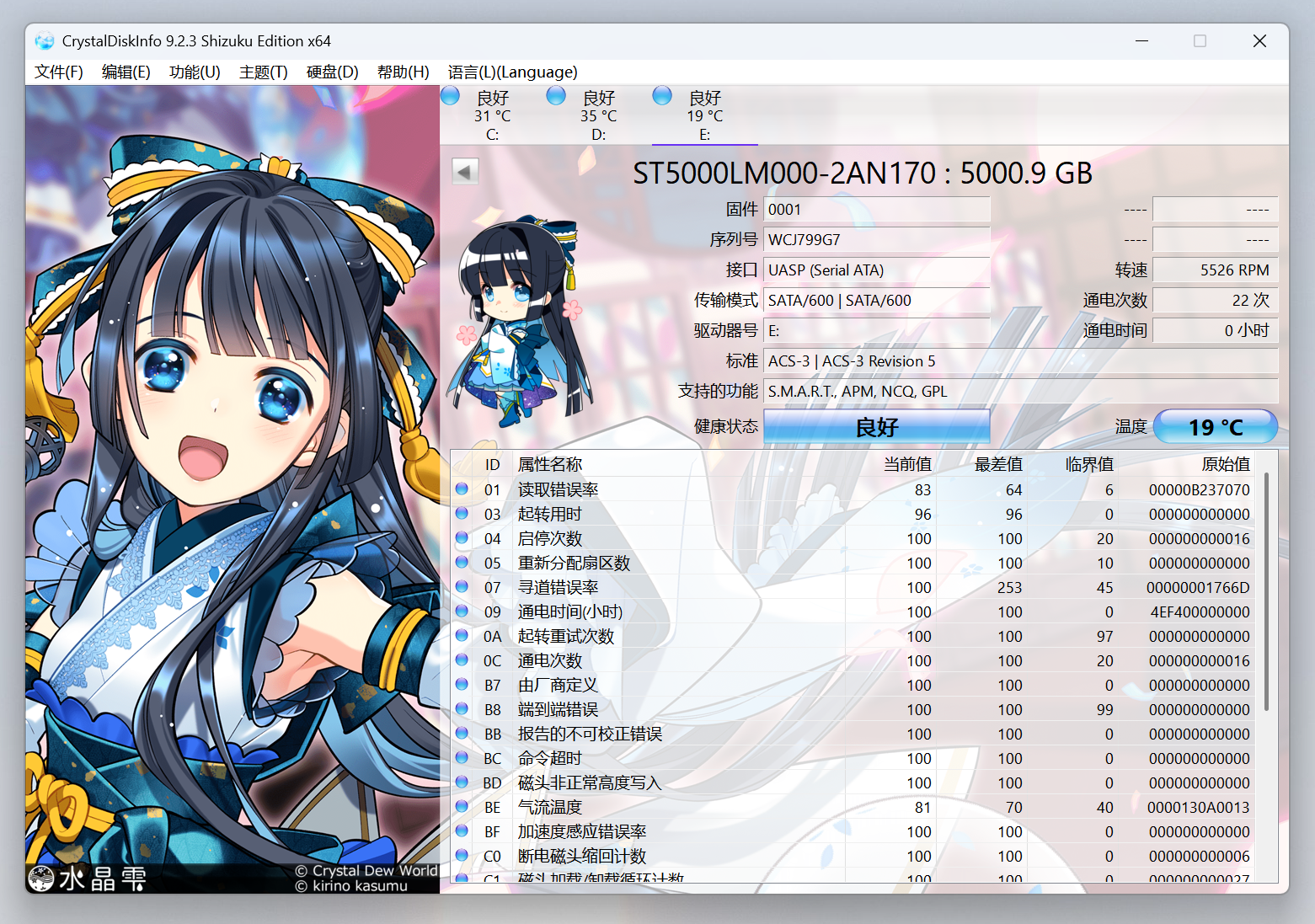Click the 良好 19 °C drive E: tab

705,115
